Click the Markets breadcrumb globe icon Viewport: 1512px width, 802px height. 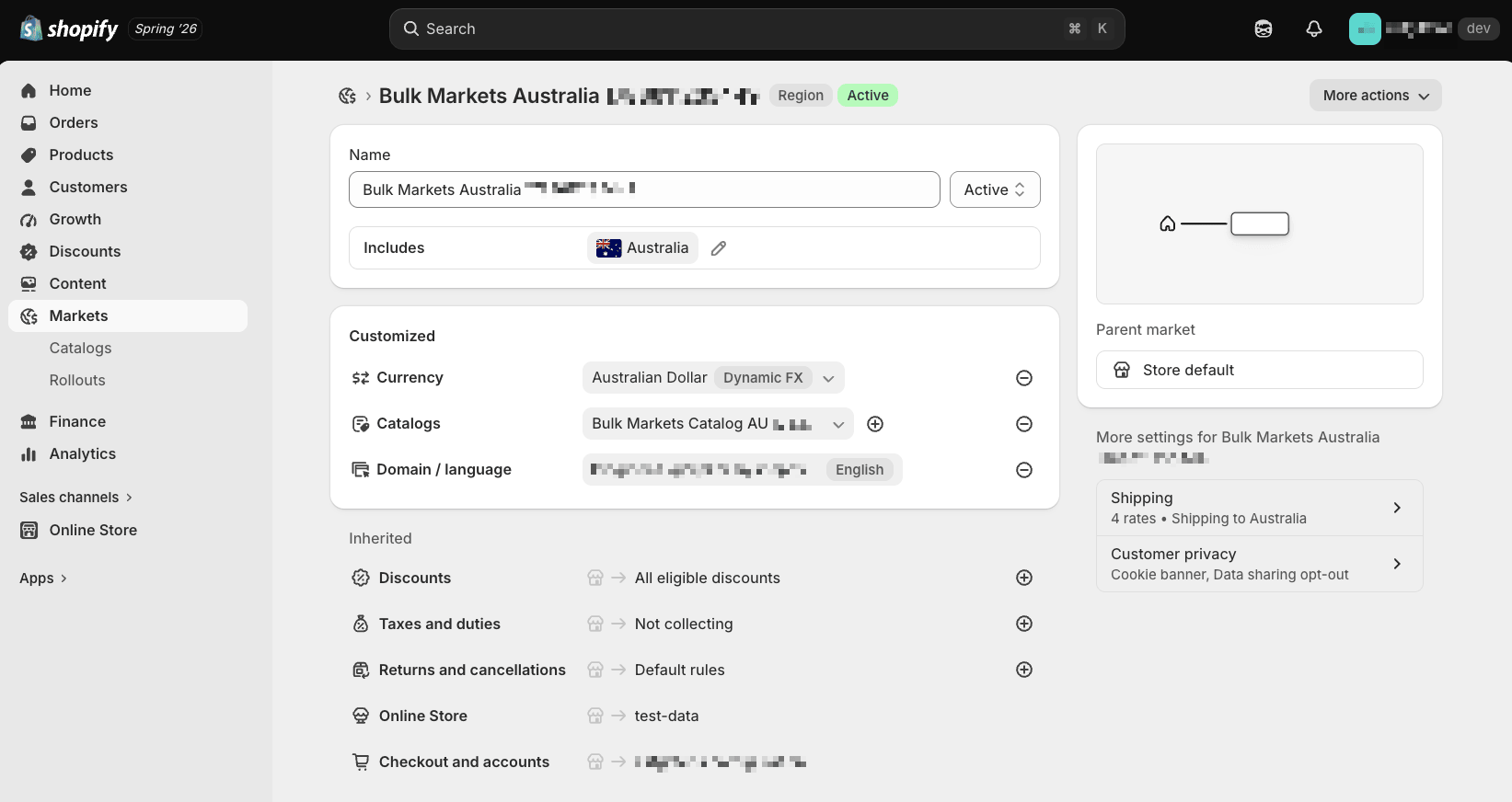(347, 96)
